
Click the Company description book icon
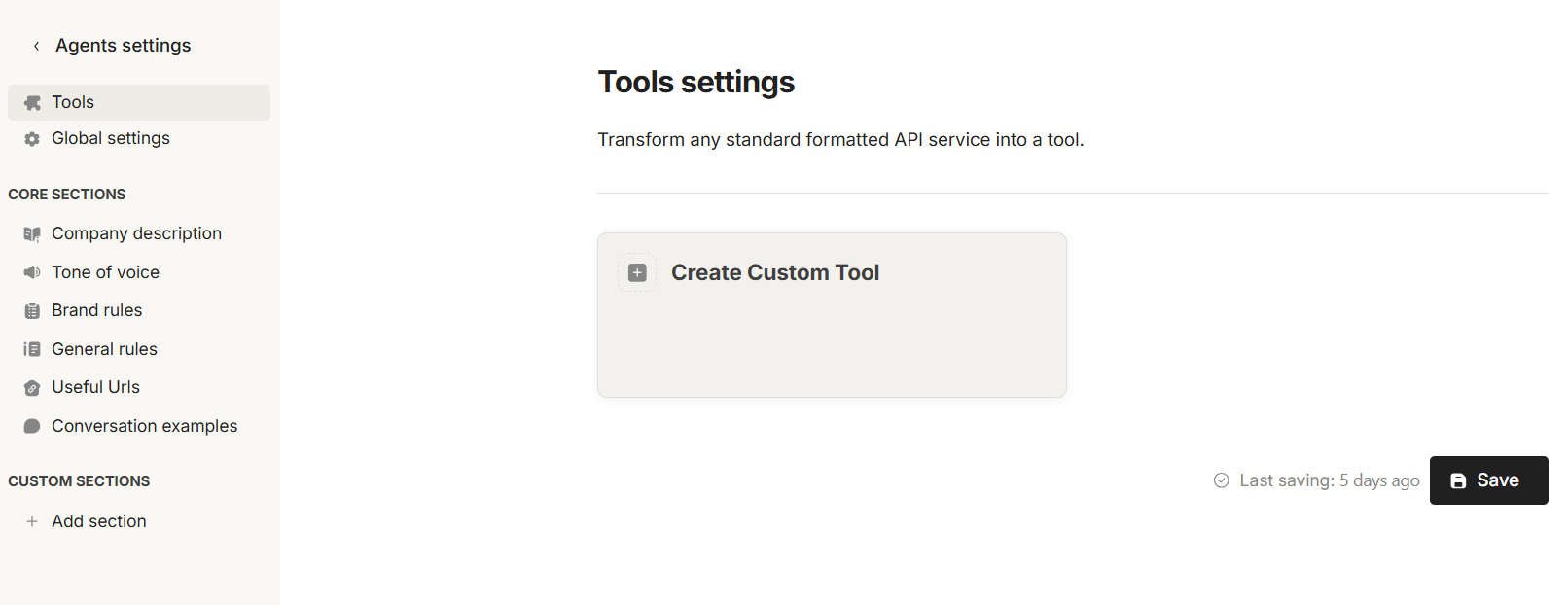pos(32,234)
